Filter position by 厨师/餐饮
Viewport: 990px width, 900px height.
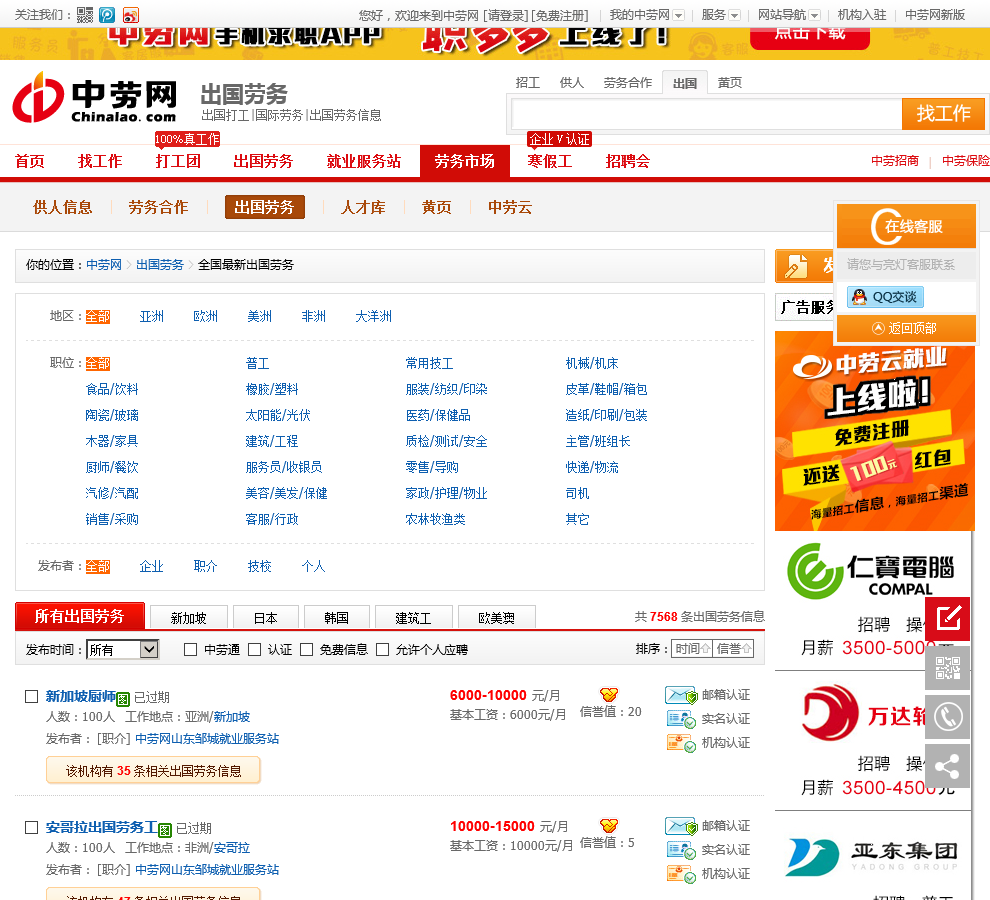[112, 467]
